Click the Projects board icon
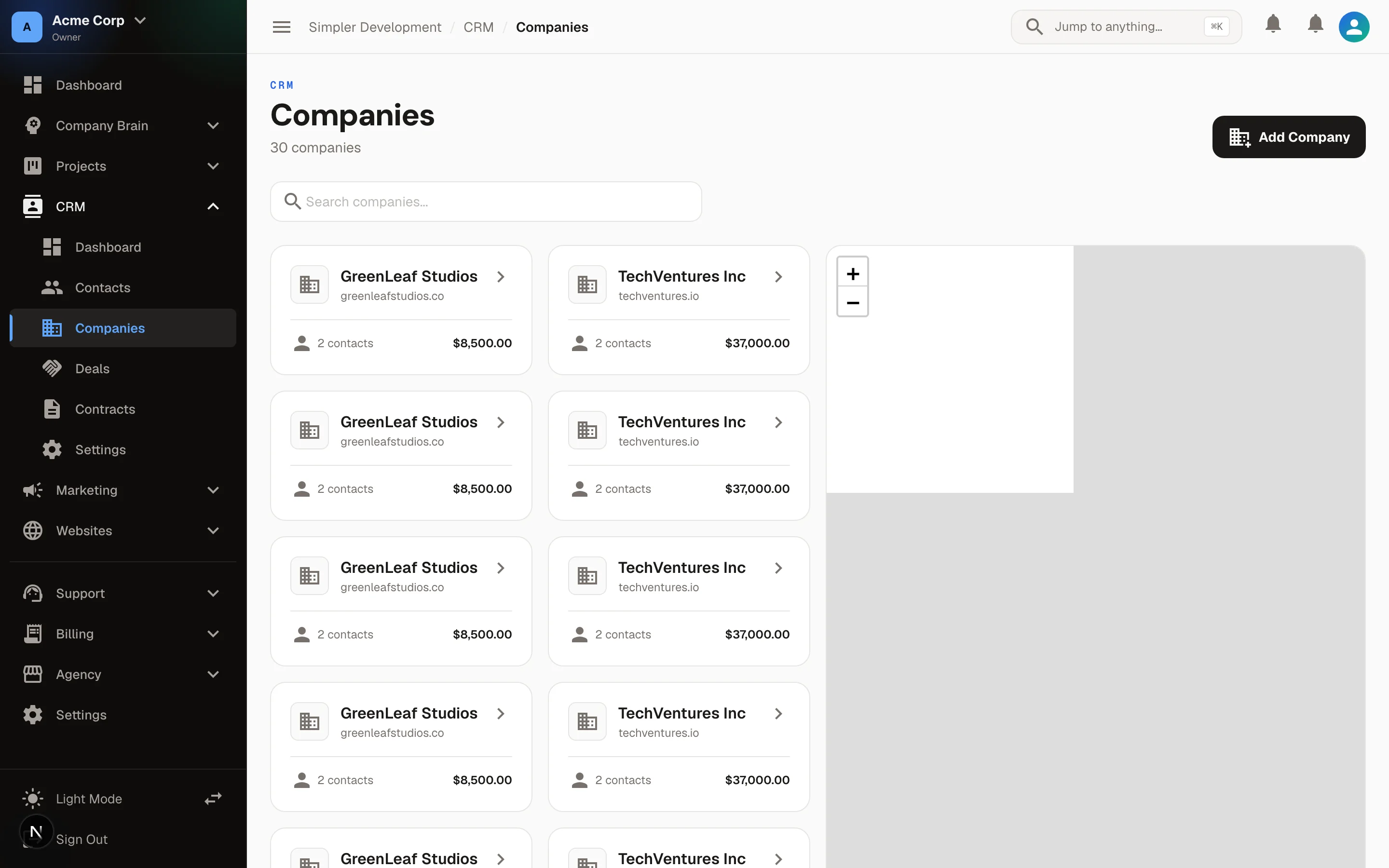 pos(33,166)
